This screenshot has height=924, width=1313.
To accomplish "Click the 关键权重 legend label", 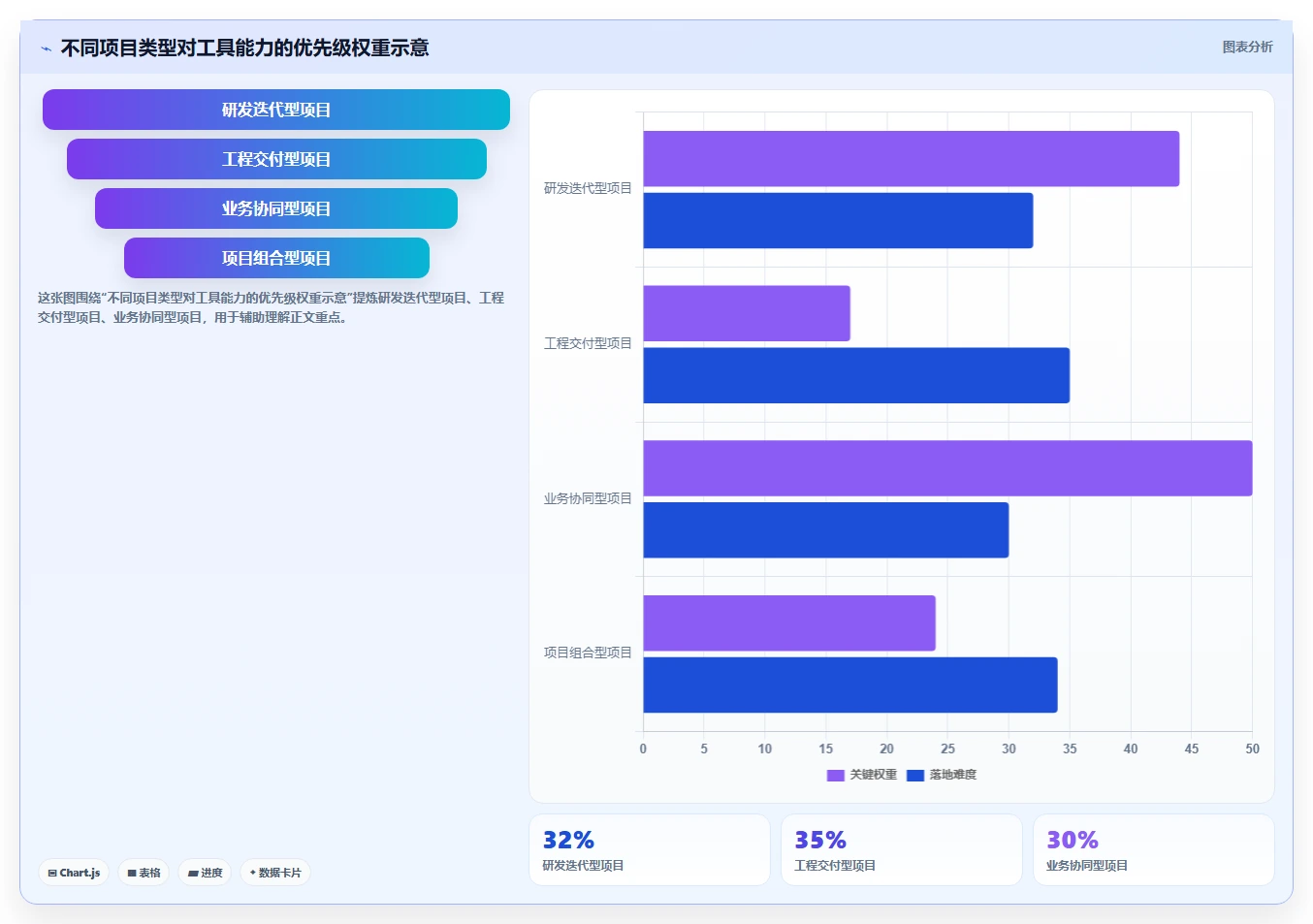I will pos(874,775).
